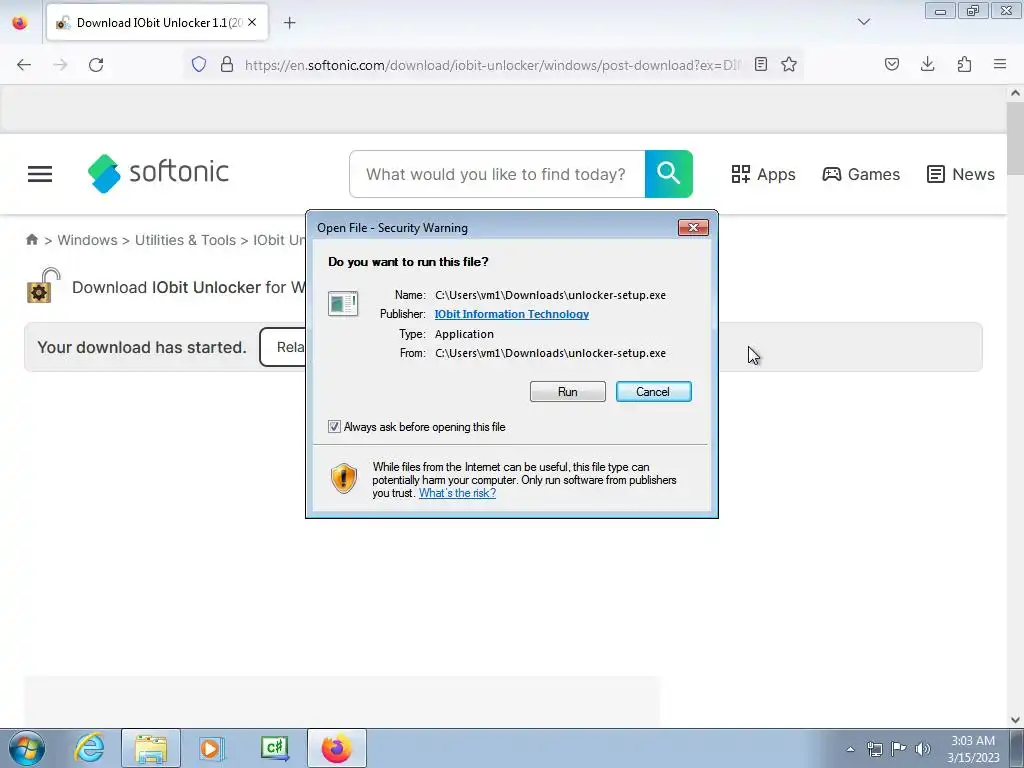Open the Apps section
The height and width of the screenshot is (768, 1024).
tap(763, 174)
